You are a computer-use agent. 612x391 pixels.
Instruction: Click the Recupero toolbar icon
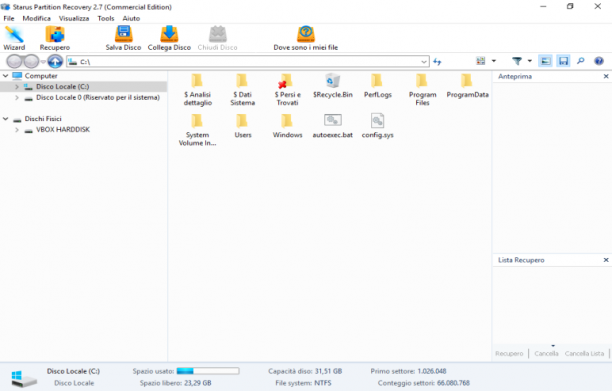(x=55, y=38)
